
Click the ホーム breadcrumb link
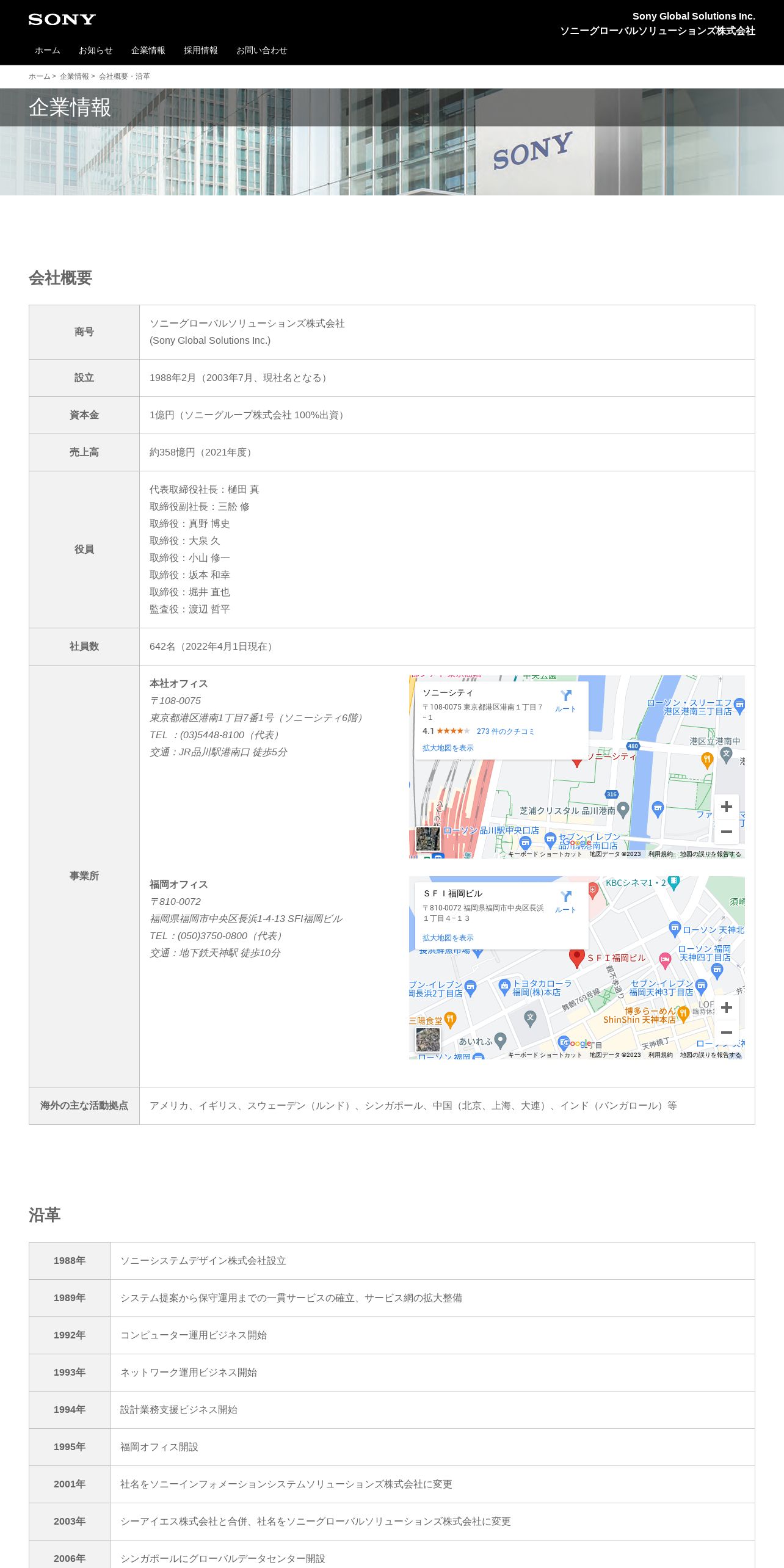point(39,76)
